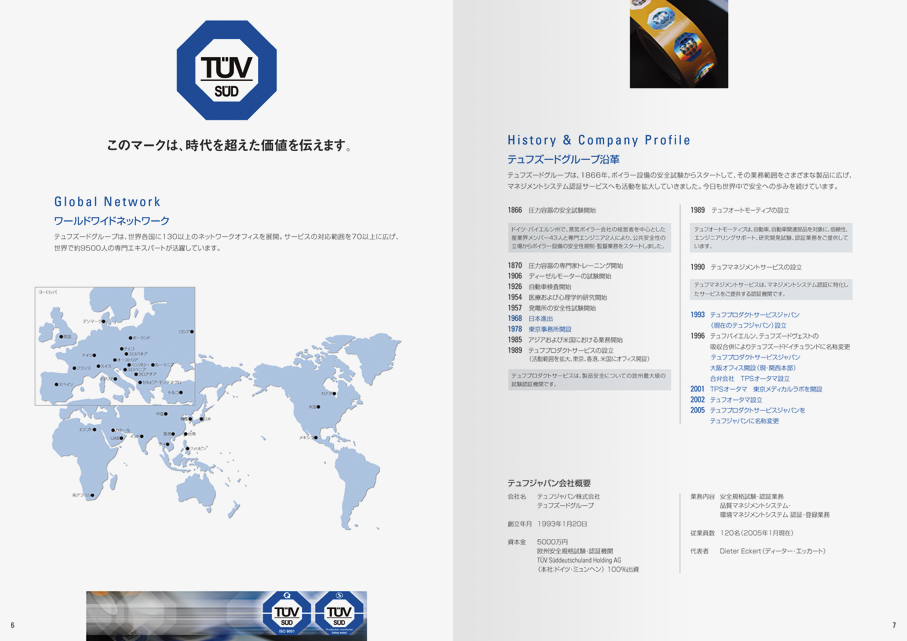
Task: Click the 1866 entry '圧力容器の安全試験開始'
Action: 562,211
